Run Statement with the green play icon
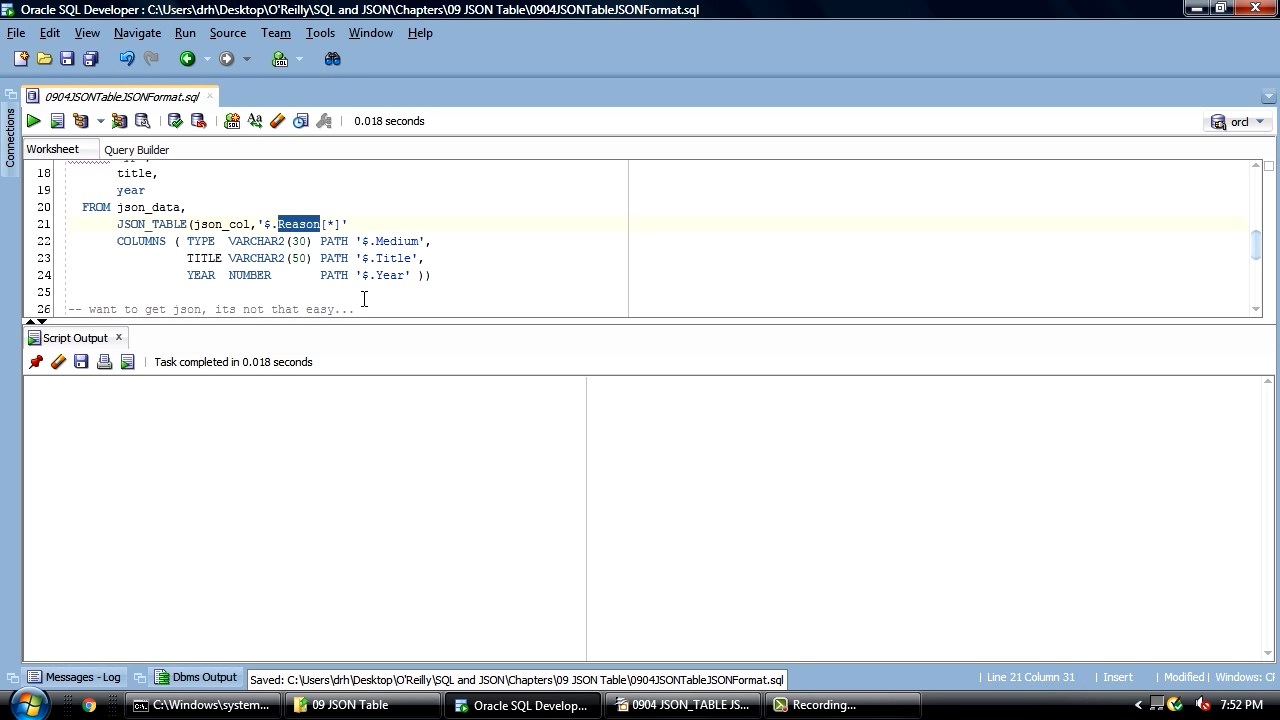1280x720 pixels. click(x=33, y=121)
